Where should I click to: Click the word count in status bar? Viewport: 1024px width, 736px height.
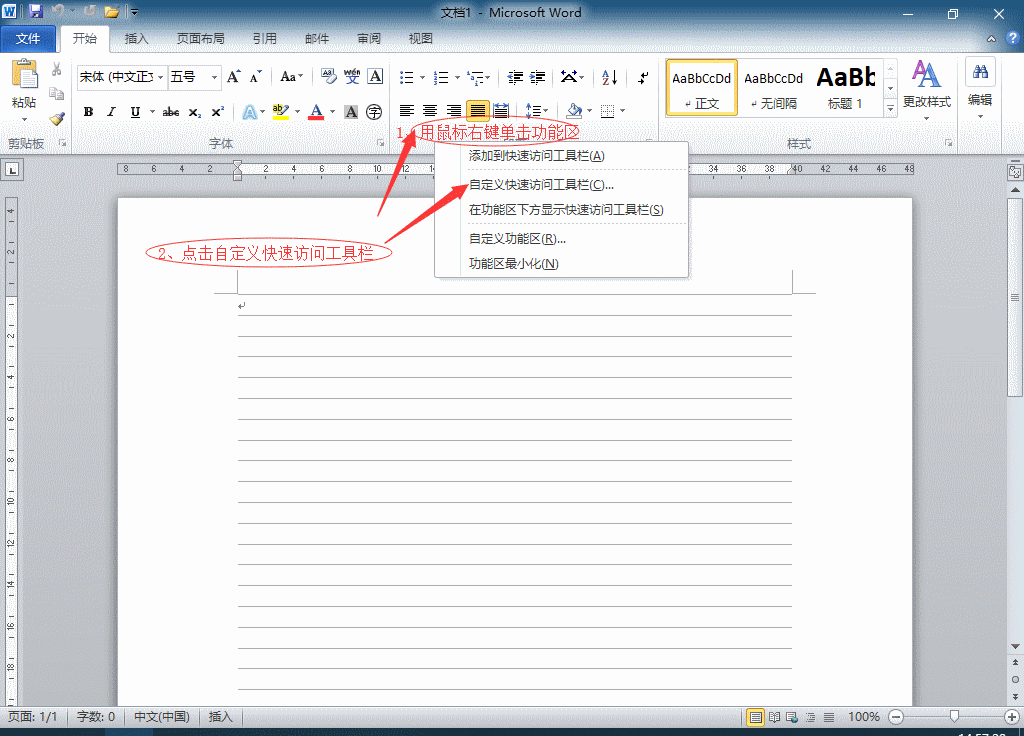(x=96, y=717)
